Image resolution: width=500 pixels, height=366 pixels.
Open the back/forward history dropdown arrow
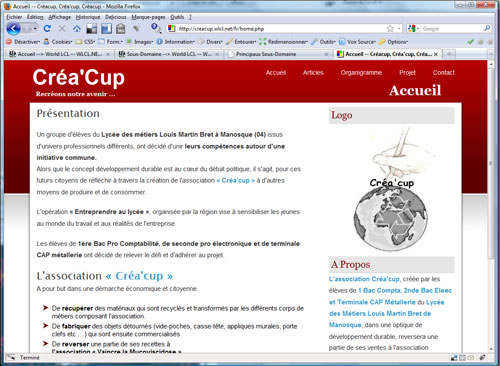click(x=35, y=29)
